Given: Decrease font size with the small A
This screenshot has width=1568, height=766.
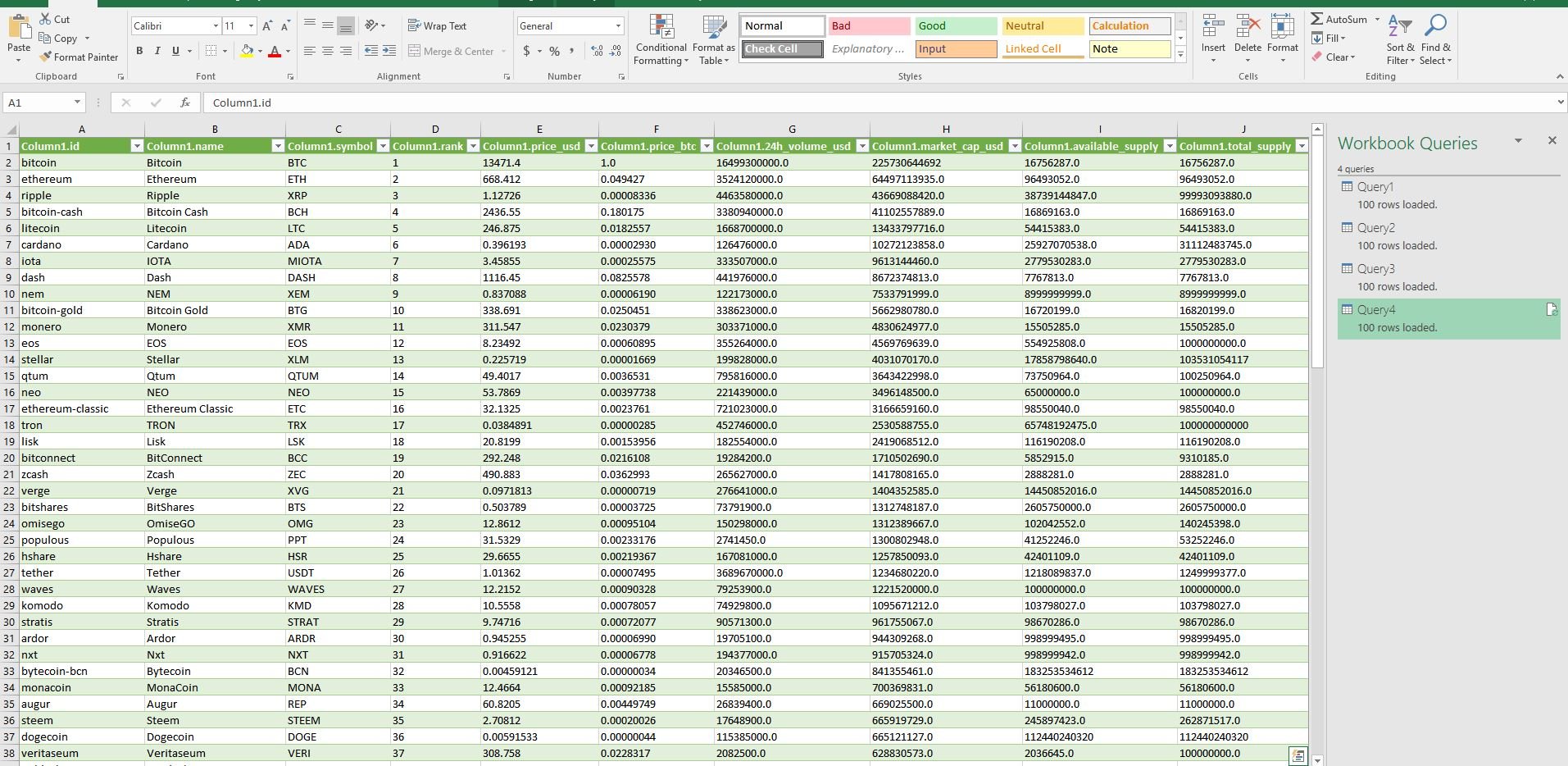Looking at the screenshot, I should pos(284,26).
